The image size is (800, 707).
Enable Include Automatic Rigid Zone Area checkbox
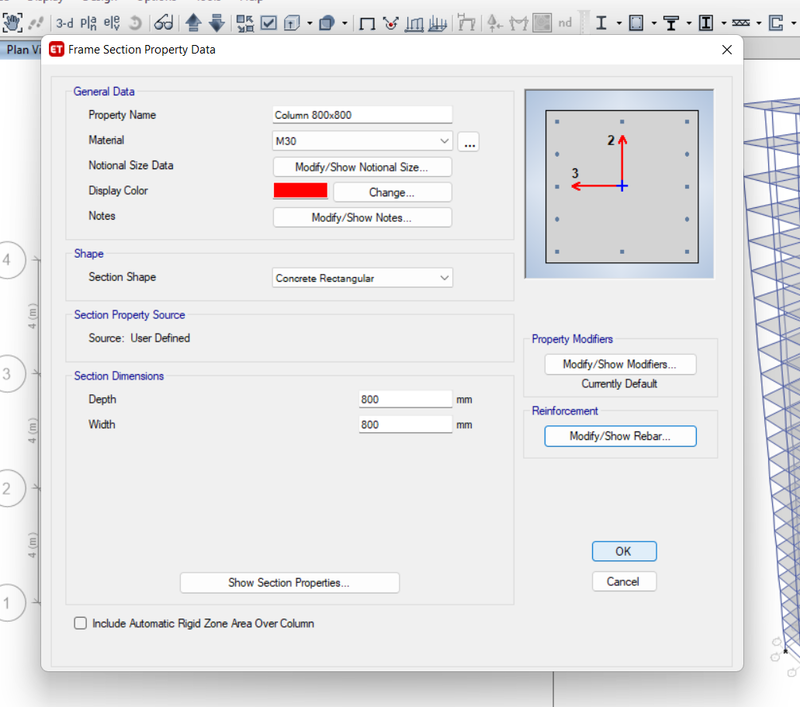(80, 623)
